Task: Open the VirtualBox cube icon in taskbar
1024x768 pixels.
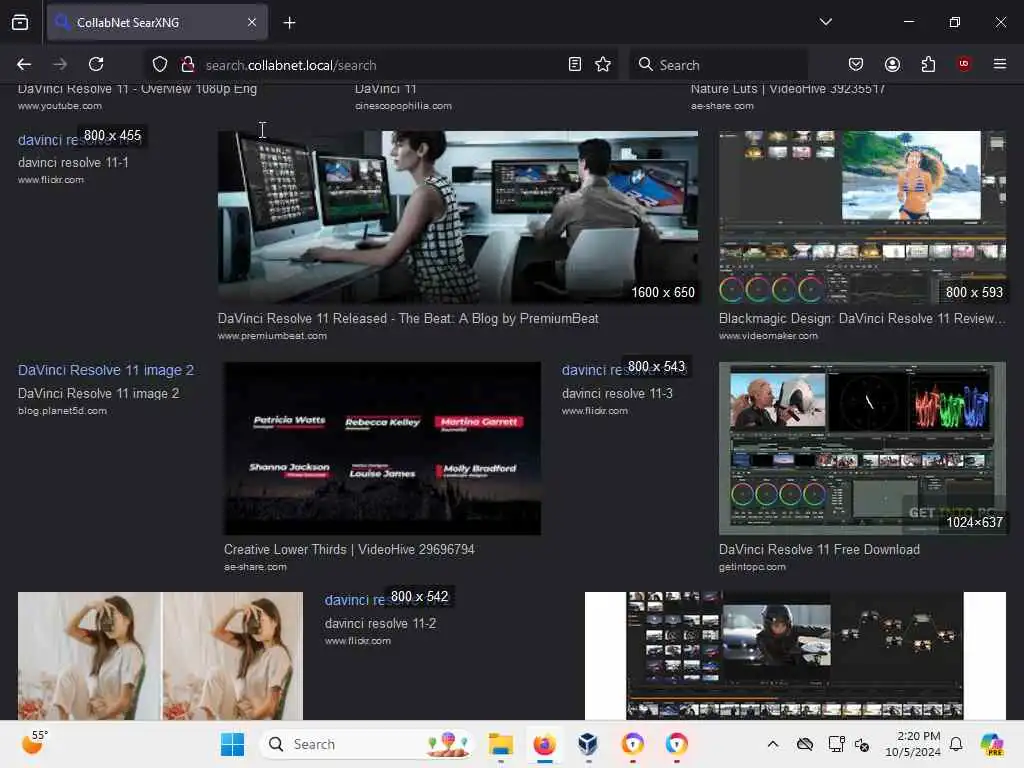Action: point(588,744)
